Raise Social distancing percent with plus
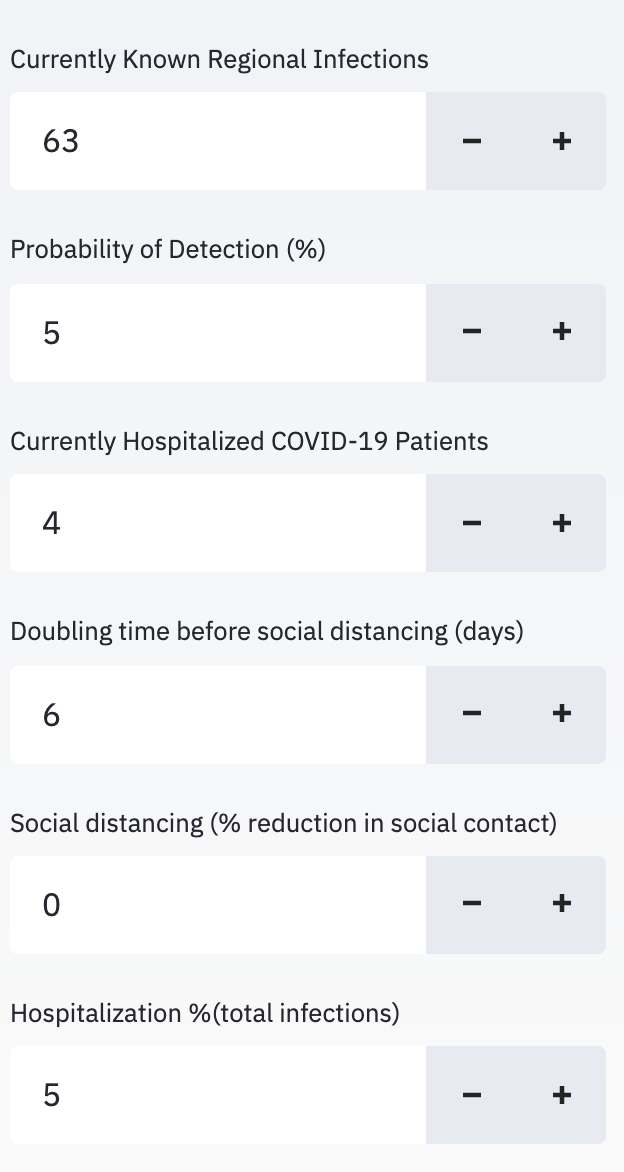 pos(561,904)
